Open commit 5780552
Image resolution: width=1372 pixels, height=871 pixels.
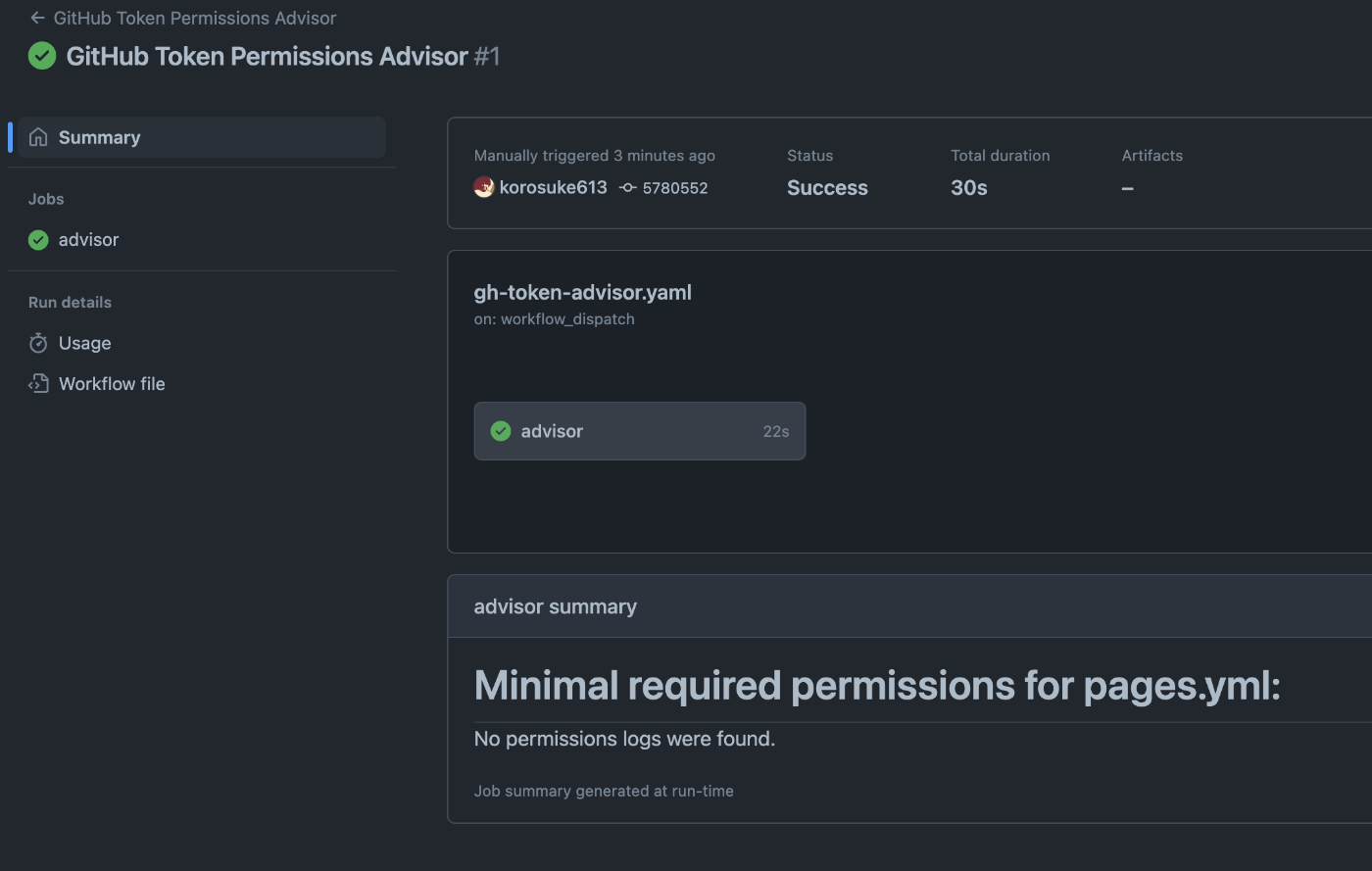point(675,188)
